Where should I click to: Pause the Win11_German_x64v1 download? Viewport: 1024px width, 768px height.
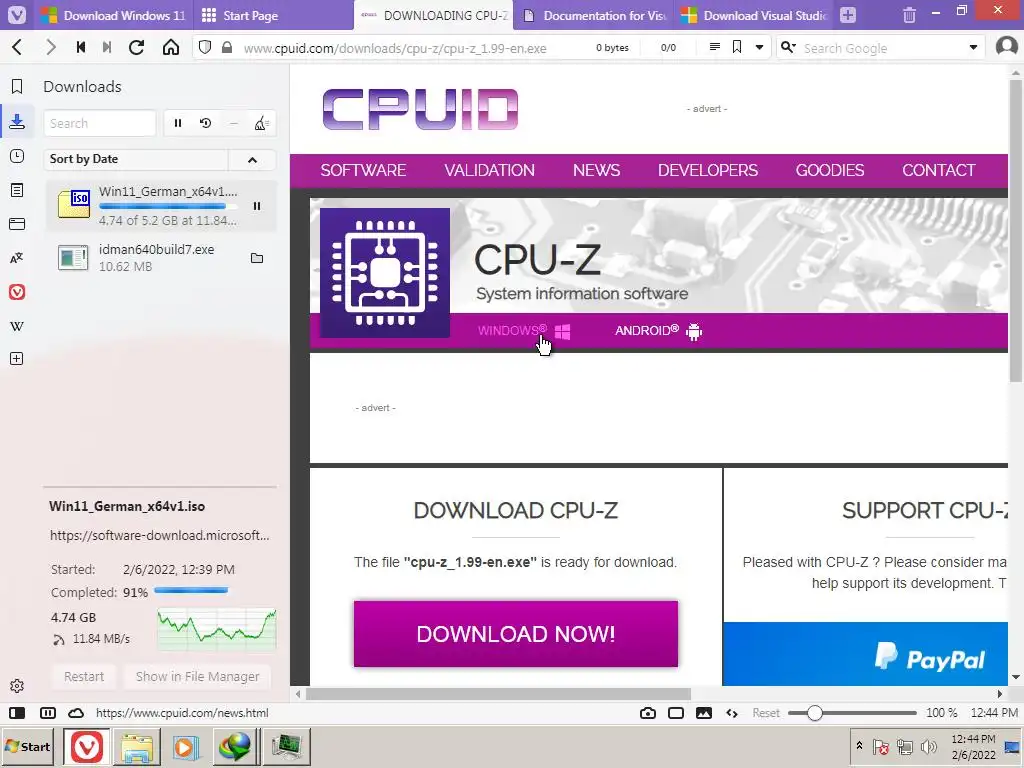(x=257, y=206)
